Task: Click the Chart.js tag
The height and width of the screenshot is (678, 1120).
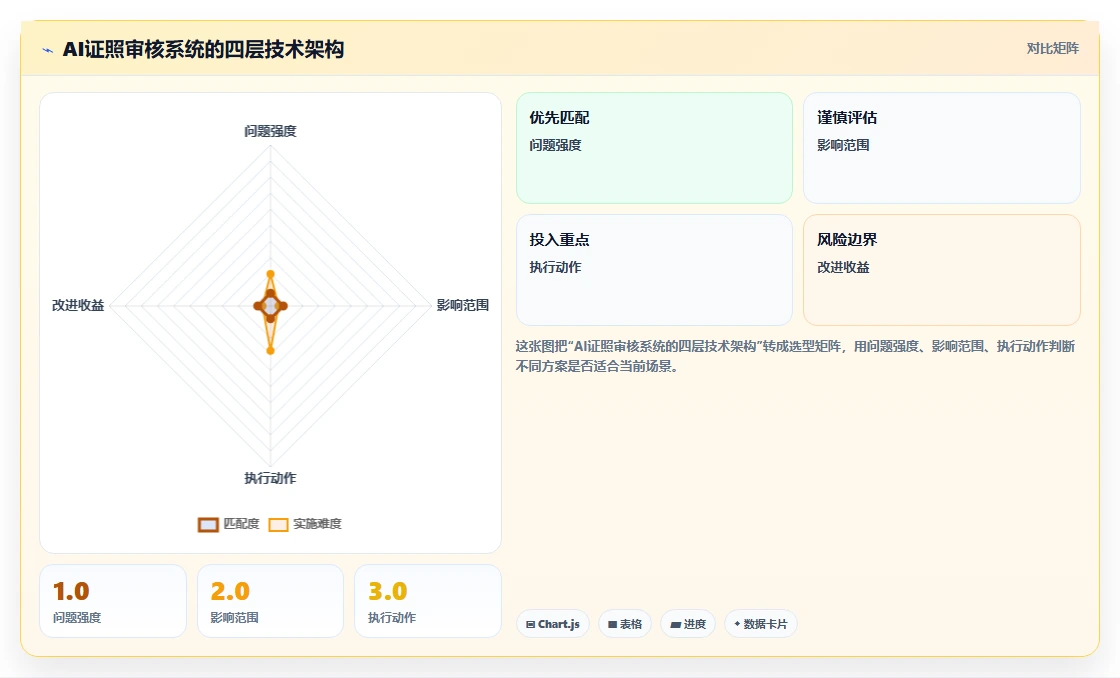Action: [553, 624]
